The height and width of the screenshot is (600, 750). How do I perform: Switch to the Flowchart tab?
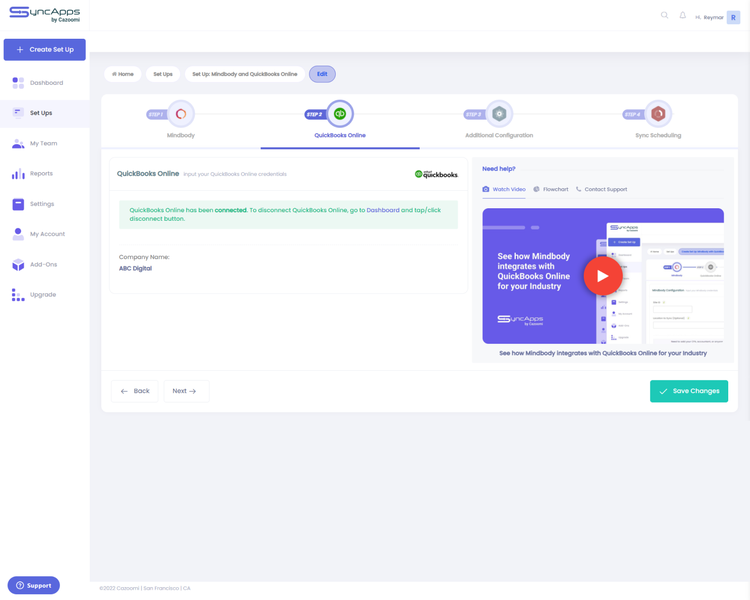(x=551, y=189)
